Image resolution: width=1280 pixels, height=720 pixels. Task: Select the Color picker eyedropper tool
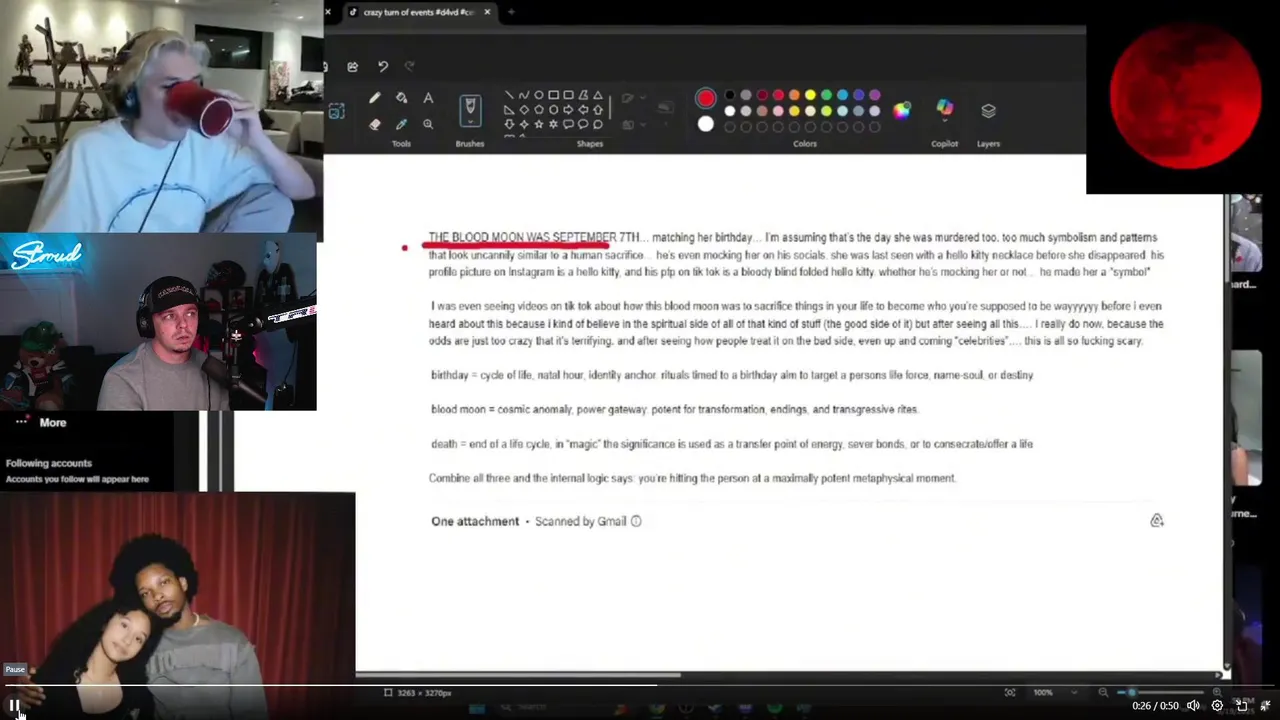click(401, 124)
